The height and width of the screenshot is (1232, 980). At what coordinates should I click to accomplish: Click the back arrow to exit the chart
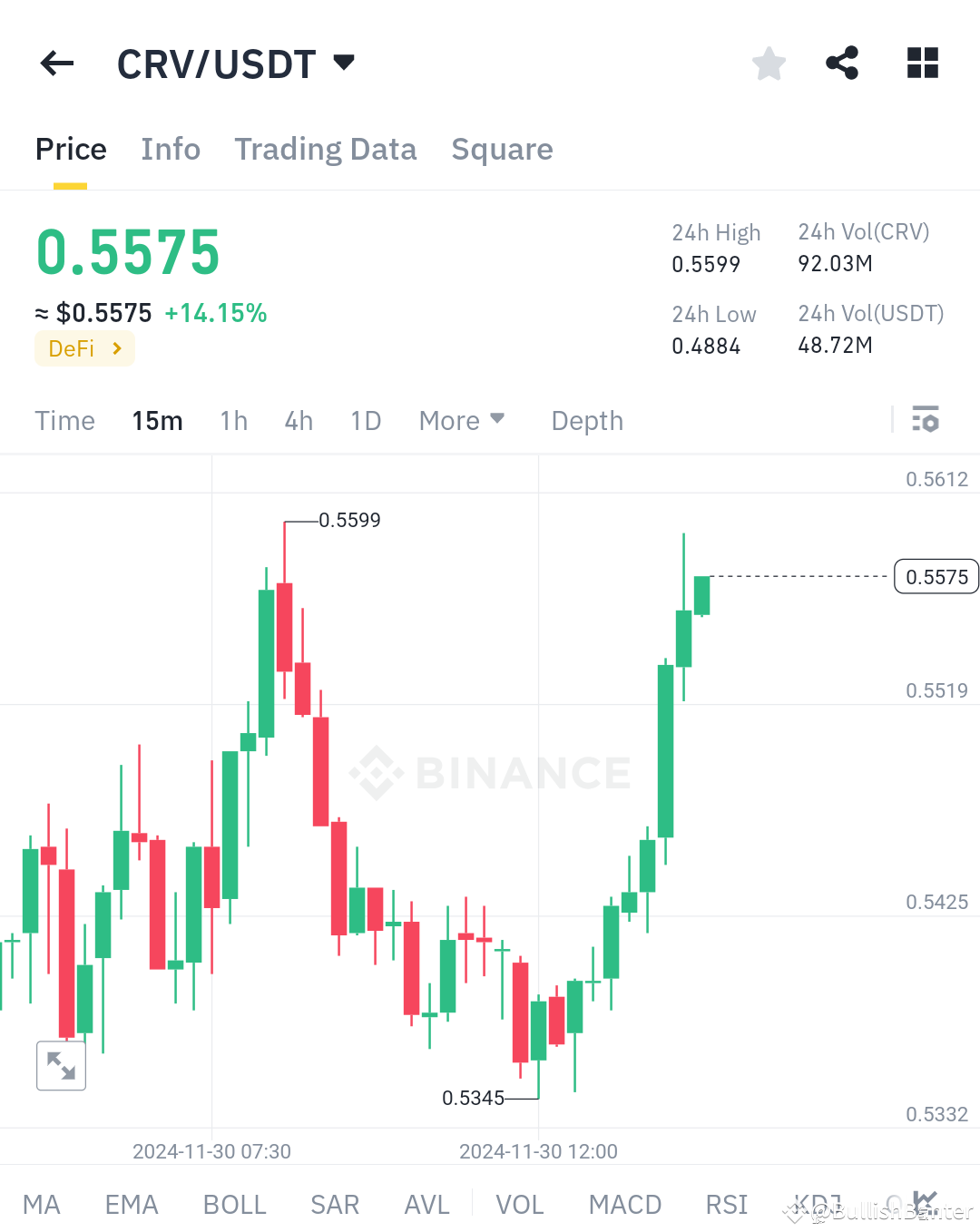coord(56,63)
